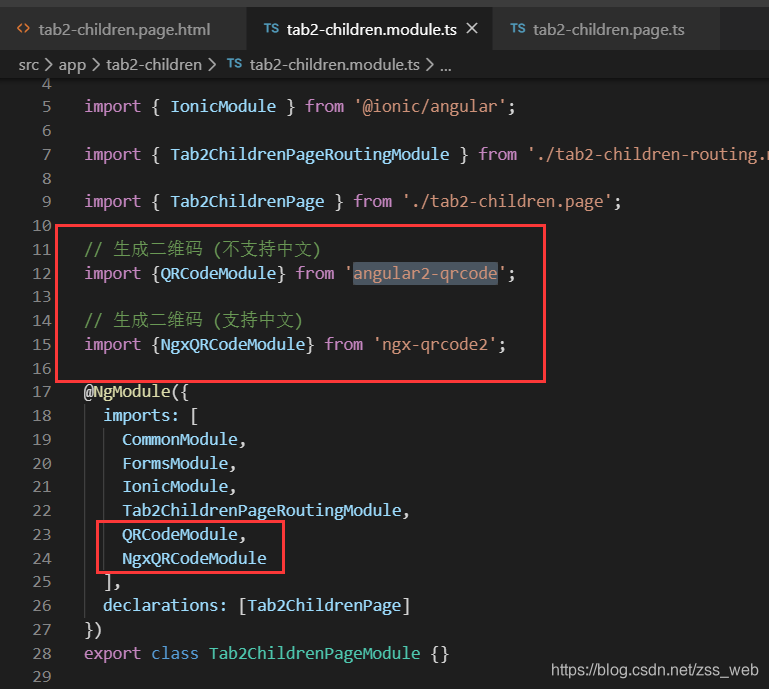The width and height of the screenshot is (769, 689).
Task: Click 'IonicModule' in line 5 import
Action: coord(223,106)
